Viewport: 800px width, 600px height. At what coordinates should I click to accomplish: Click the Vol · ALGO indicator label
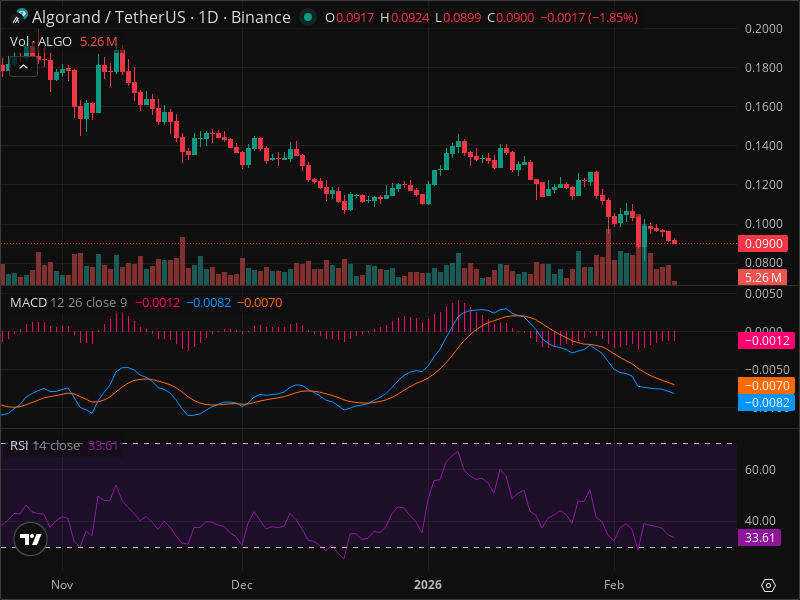41,41
